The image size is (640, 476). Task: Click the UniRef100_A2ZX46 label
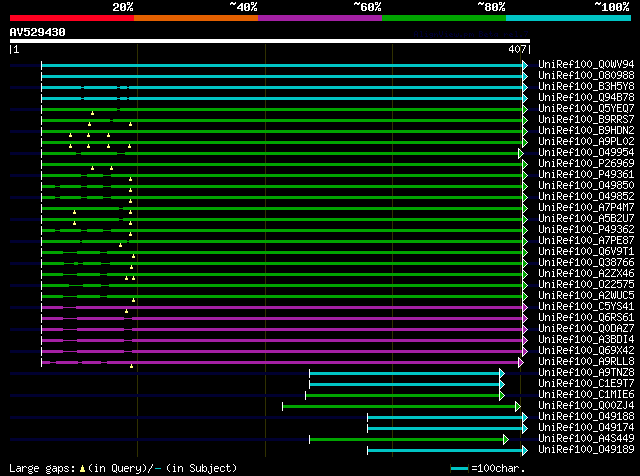pos(586,274)
